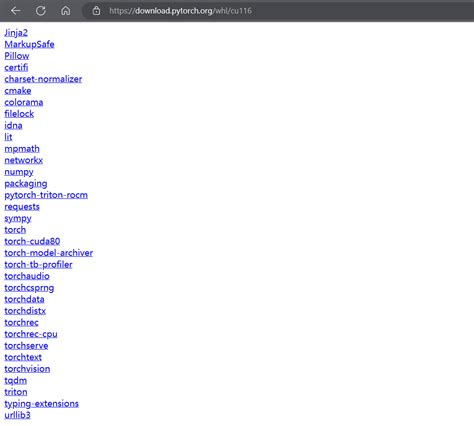The height and width of the screenshot is (426, 474).
Task: Click the tqdm package link
Action: click(16, 380)
